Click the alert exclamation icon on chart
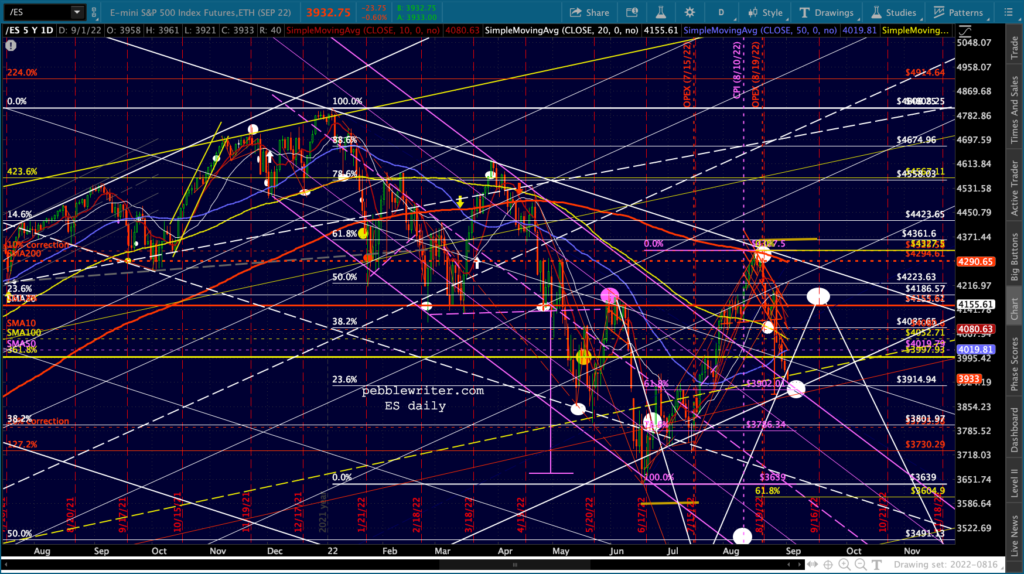The width and height of the screenshot is (1024, 574). [x=10, y=46]
